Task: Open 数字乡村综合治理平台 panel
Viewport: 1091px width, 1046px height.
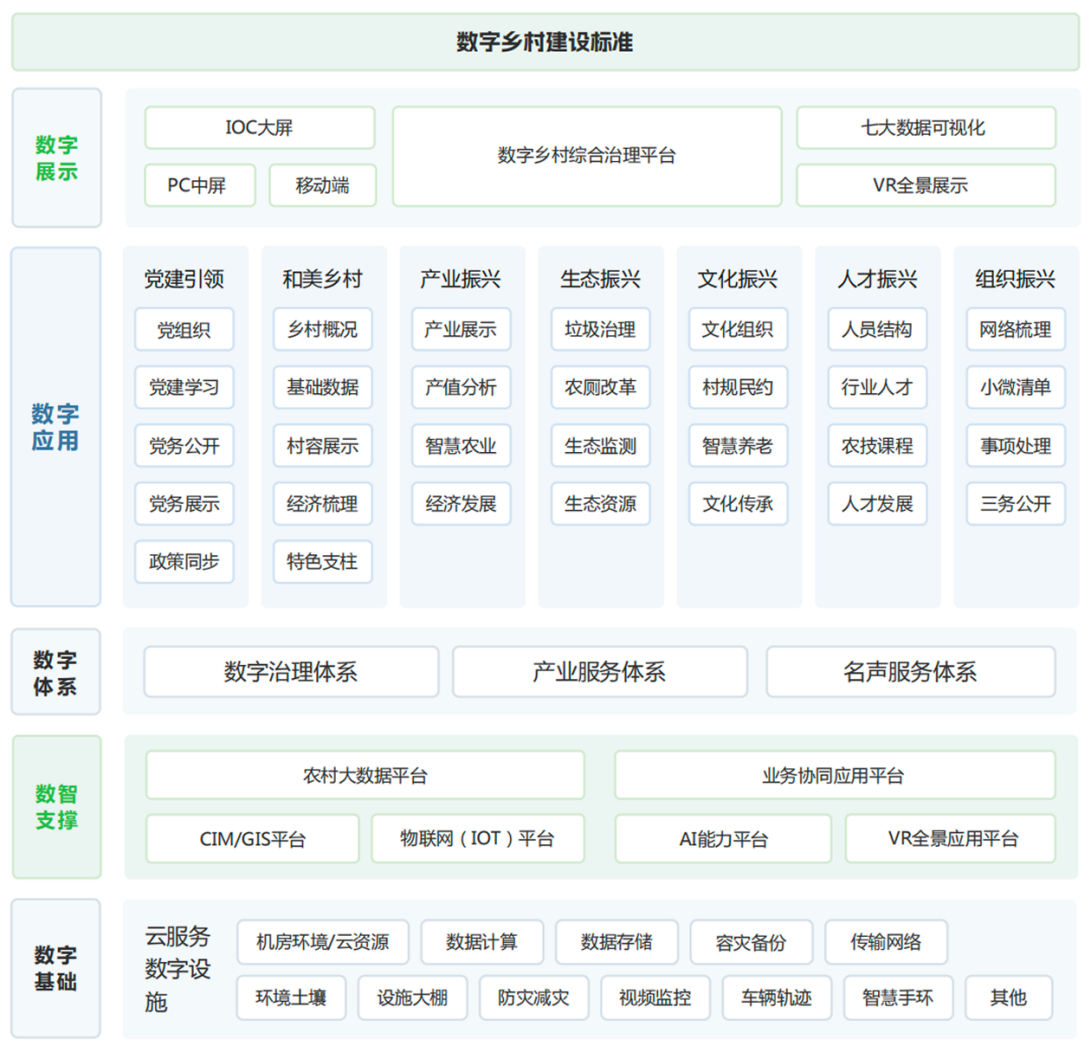Action: 586,156
